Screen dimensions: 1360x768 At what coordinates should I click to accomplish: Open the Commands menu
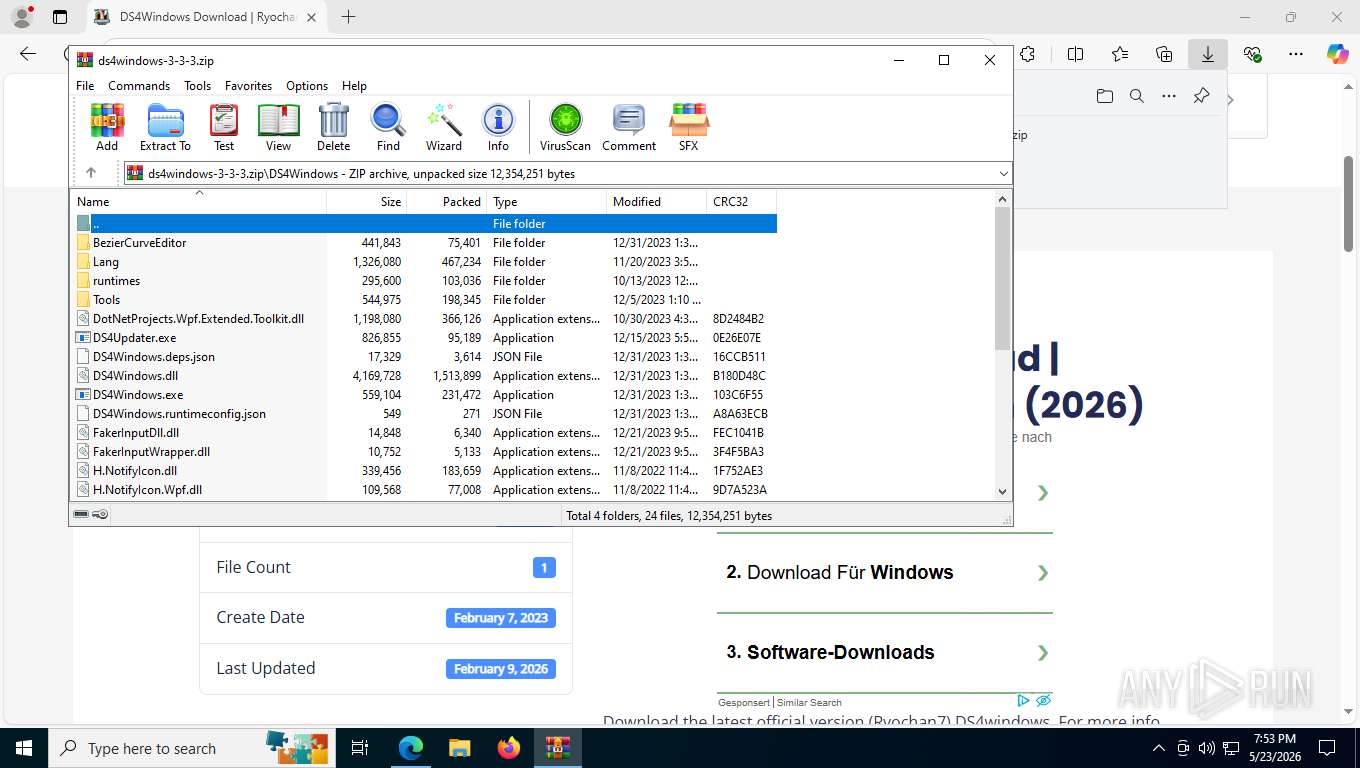139,86
